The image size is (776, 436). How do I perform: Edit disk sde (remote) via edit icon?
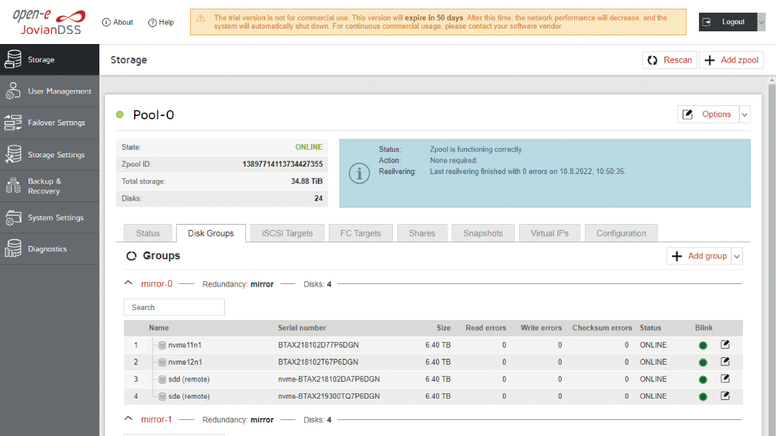pos(725,396)
